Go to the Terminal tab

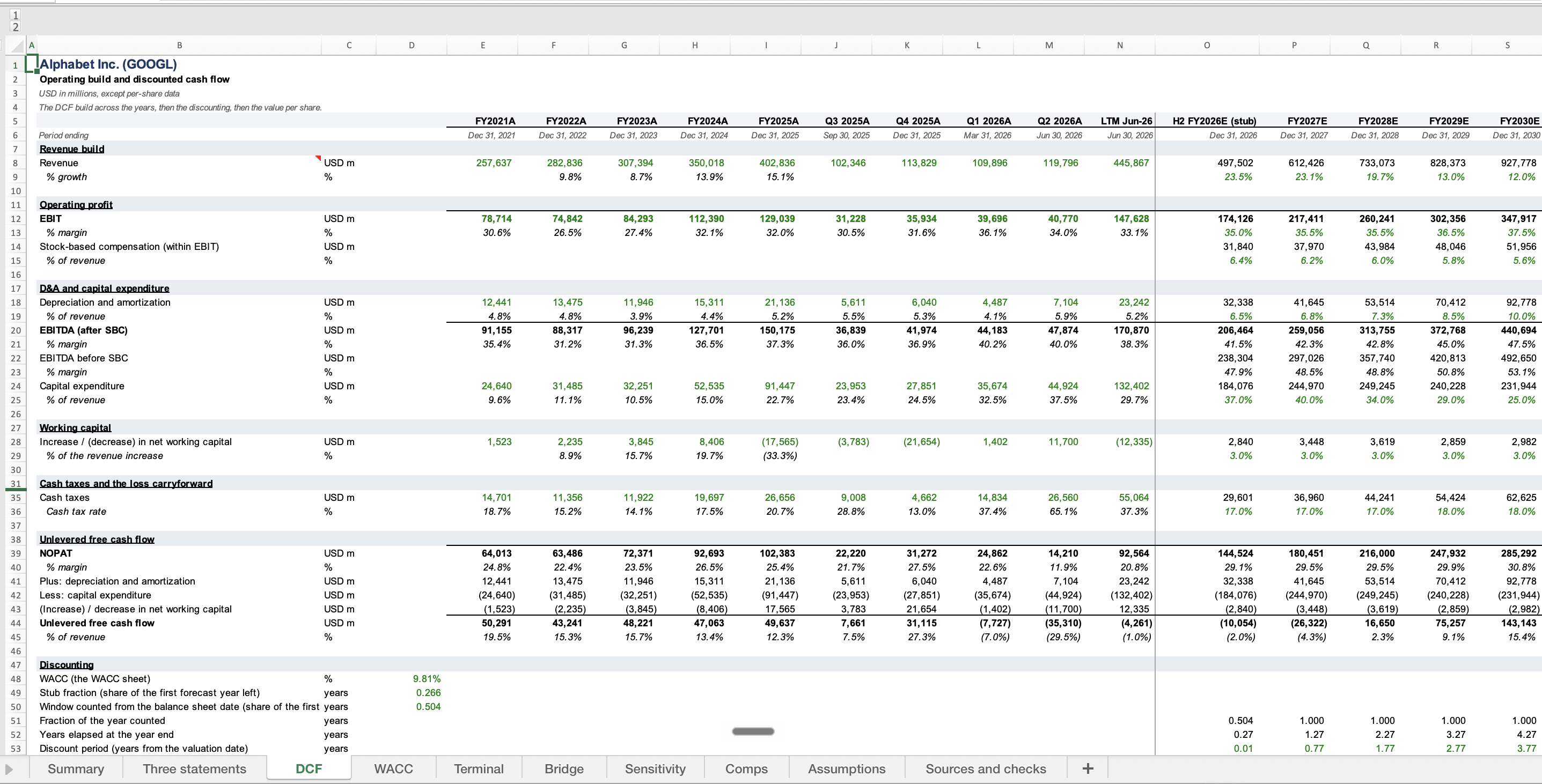[x=479, y=768]
